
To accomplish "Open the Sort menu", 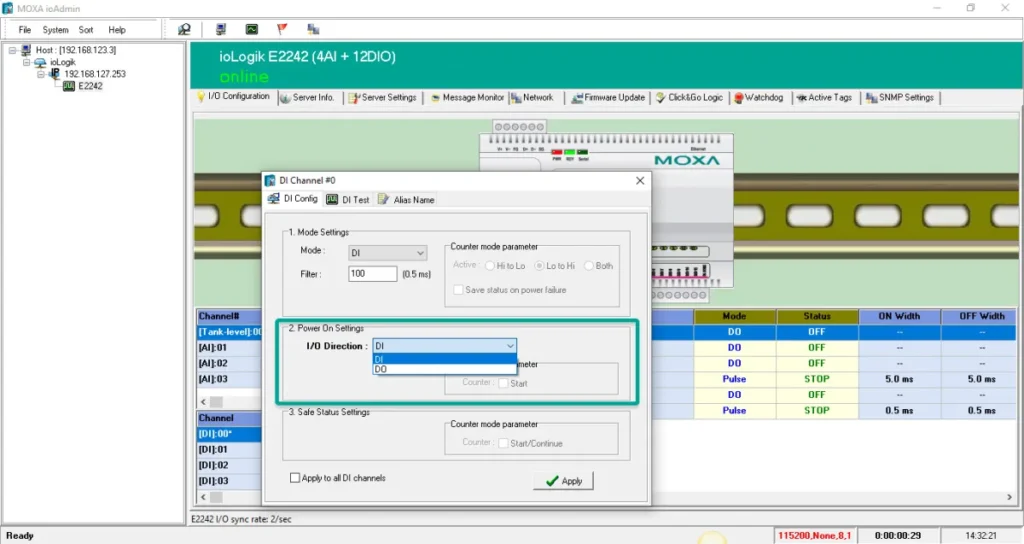I will click(x=86, y=30).
